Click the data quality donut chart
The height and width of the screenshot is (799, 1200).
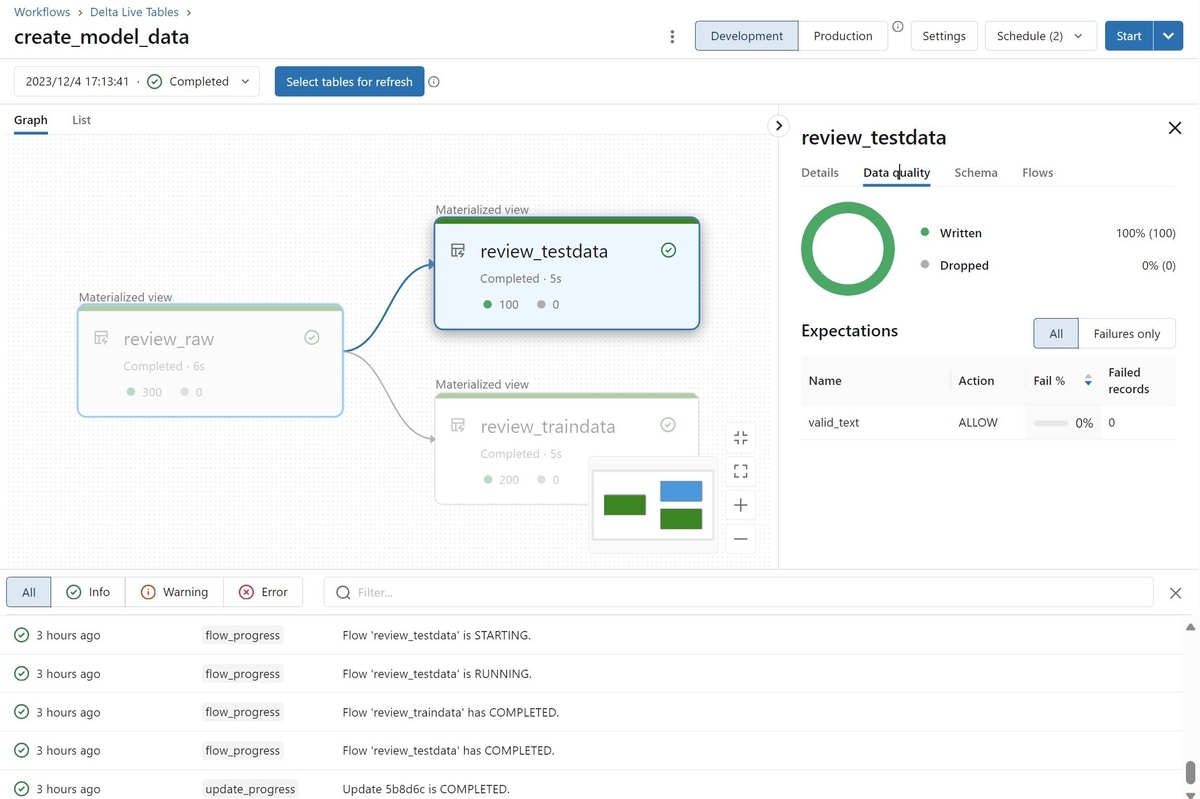pos(848,249)
